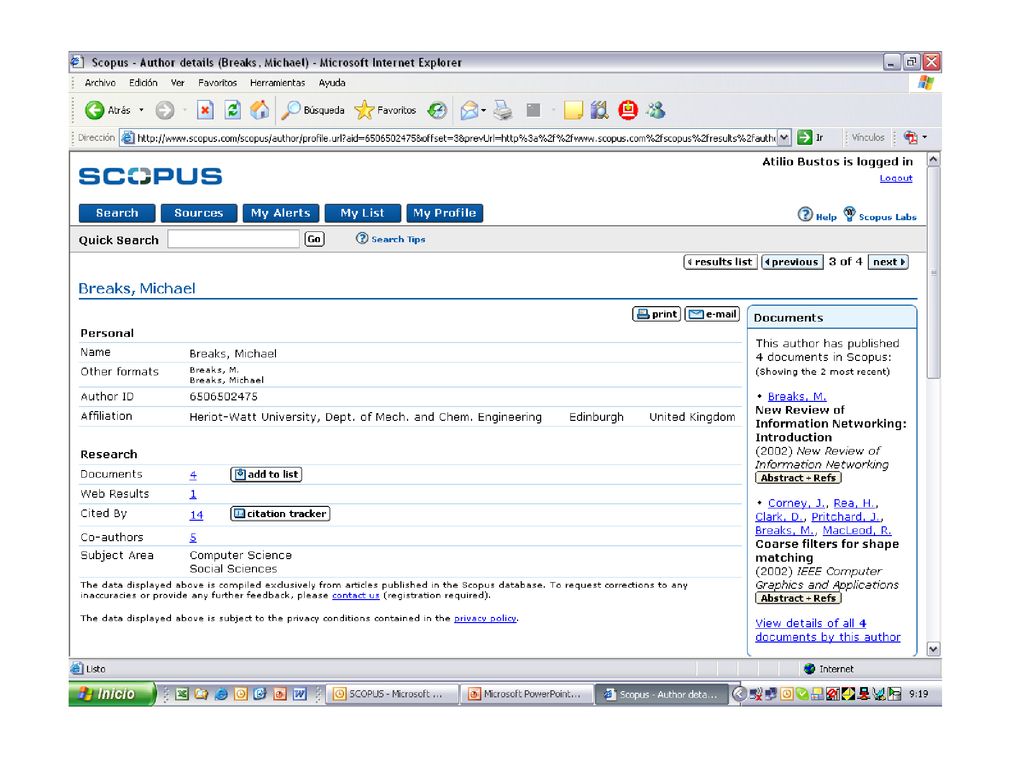
Task: Open the 4 documents count link
Action: click(193, 475)
